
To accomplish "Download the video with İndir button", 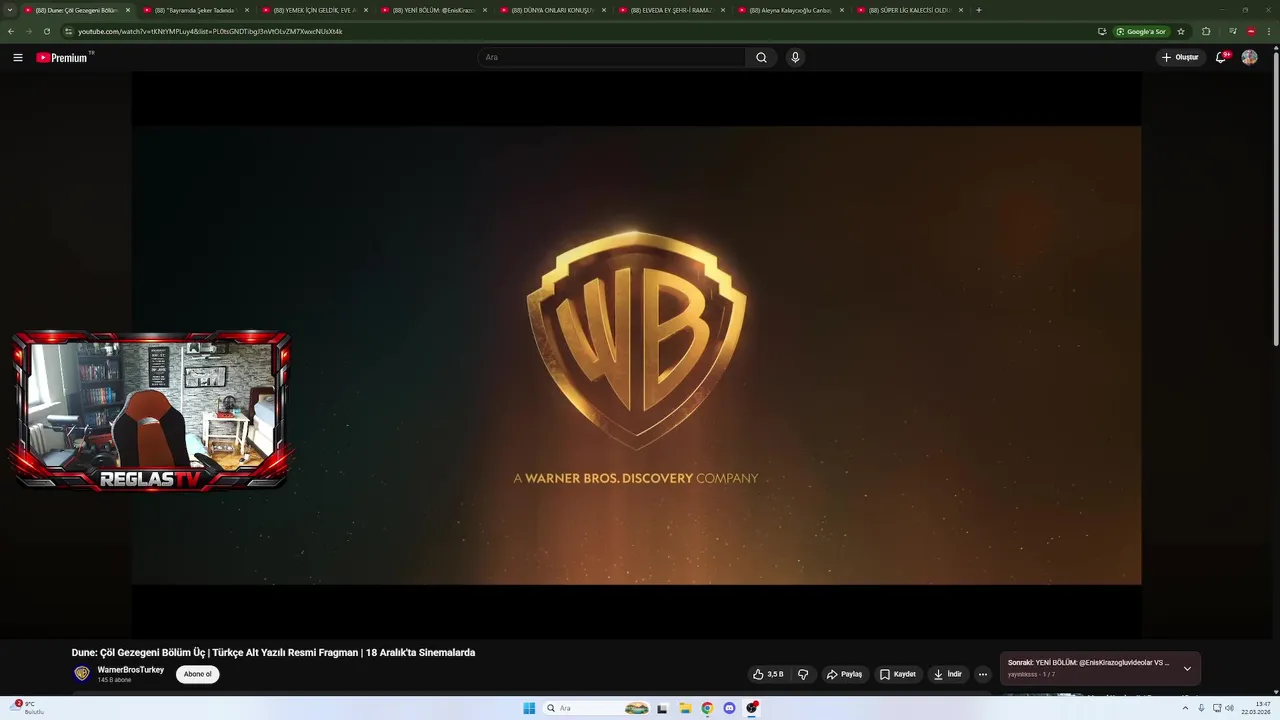I will 948,674.
